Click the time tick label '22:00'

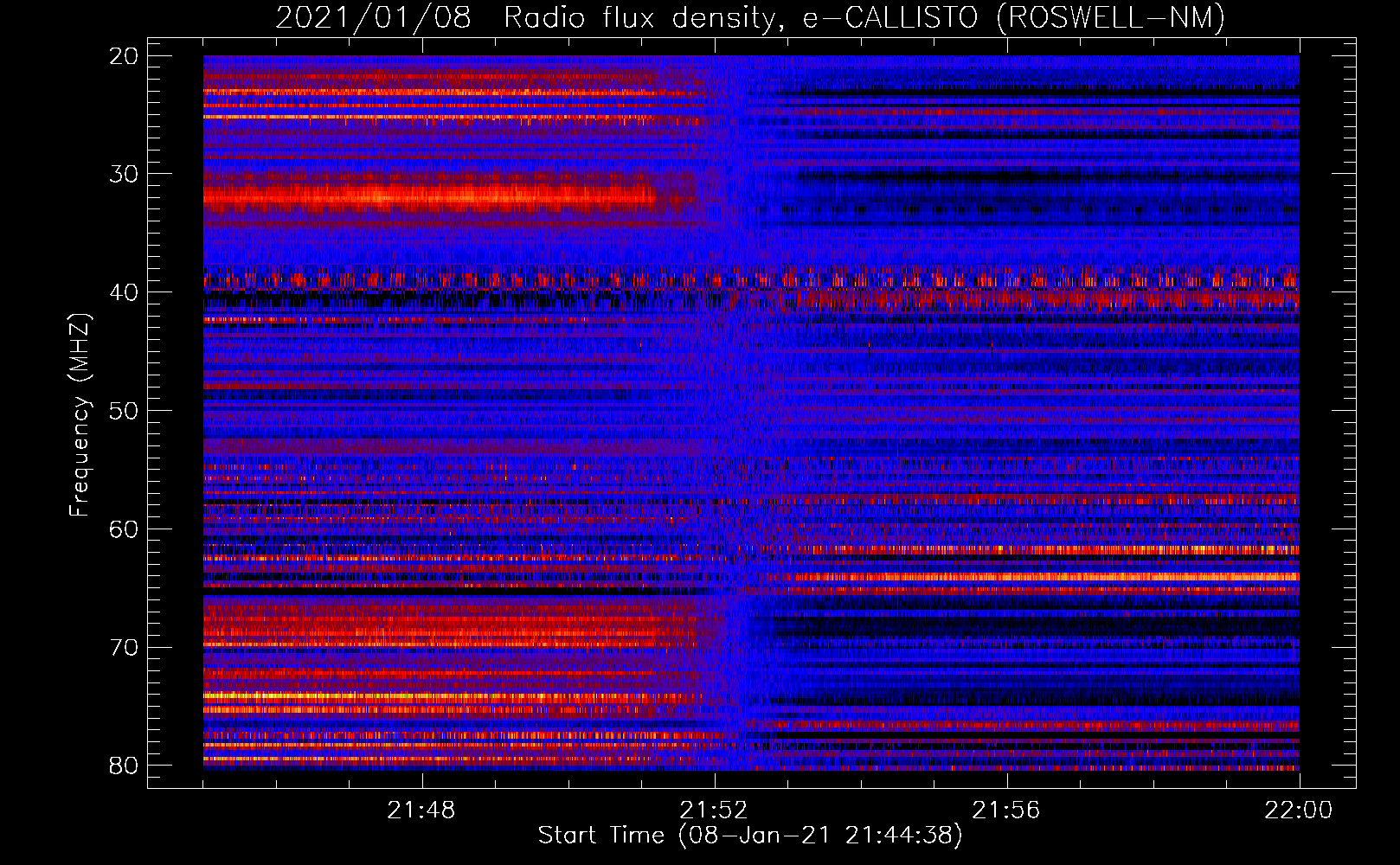click(1299, 811)
